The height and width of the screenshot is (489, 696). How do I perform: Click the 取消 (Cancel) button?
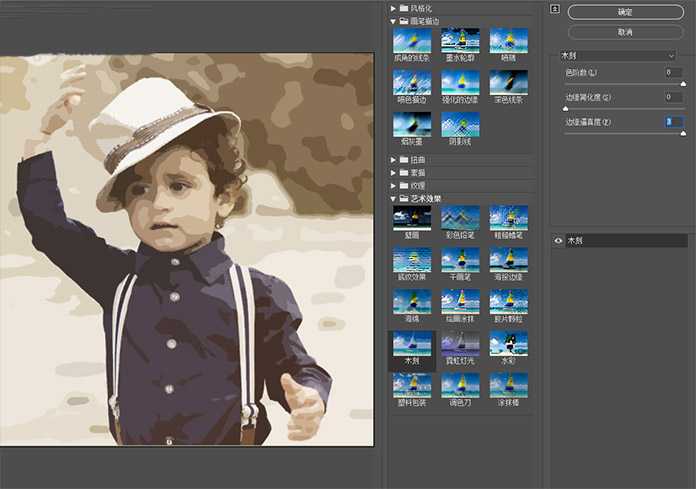[x=625, y=32]
